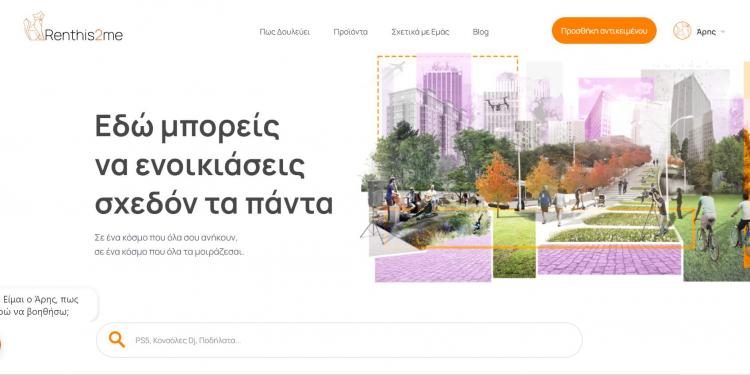Open the Άρης user avatar icon
This screenshot has width=750, height=375.
682,31
